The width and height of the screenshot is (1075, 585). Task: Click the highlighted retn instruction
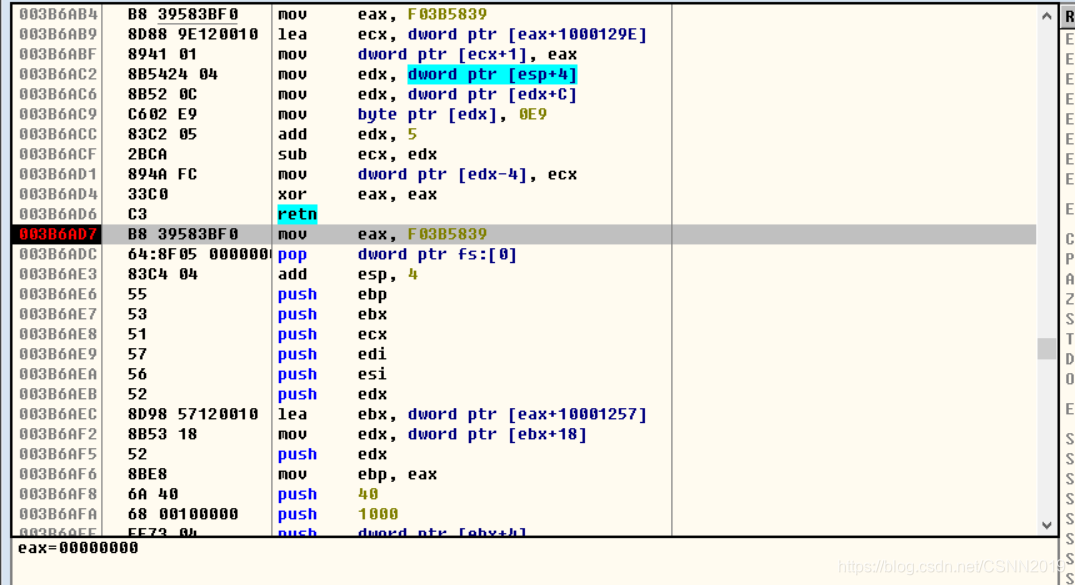click(x=297, y=214)
